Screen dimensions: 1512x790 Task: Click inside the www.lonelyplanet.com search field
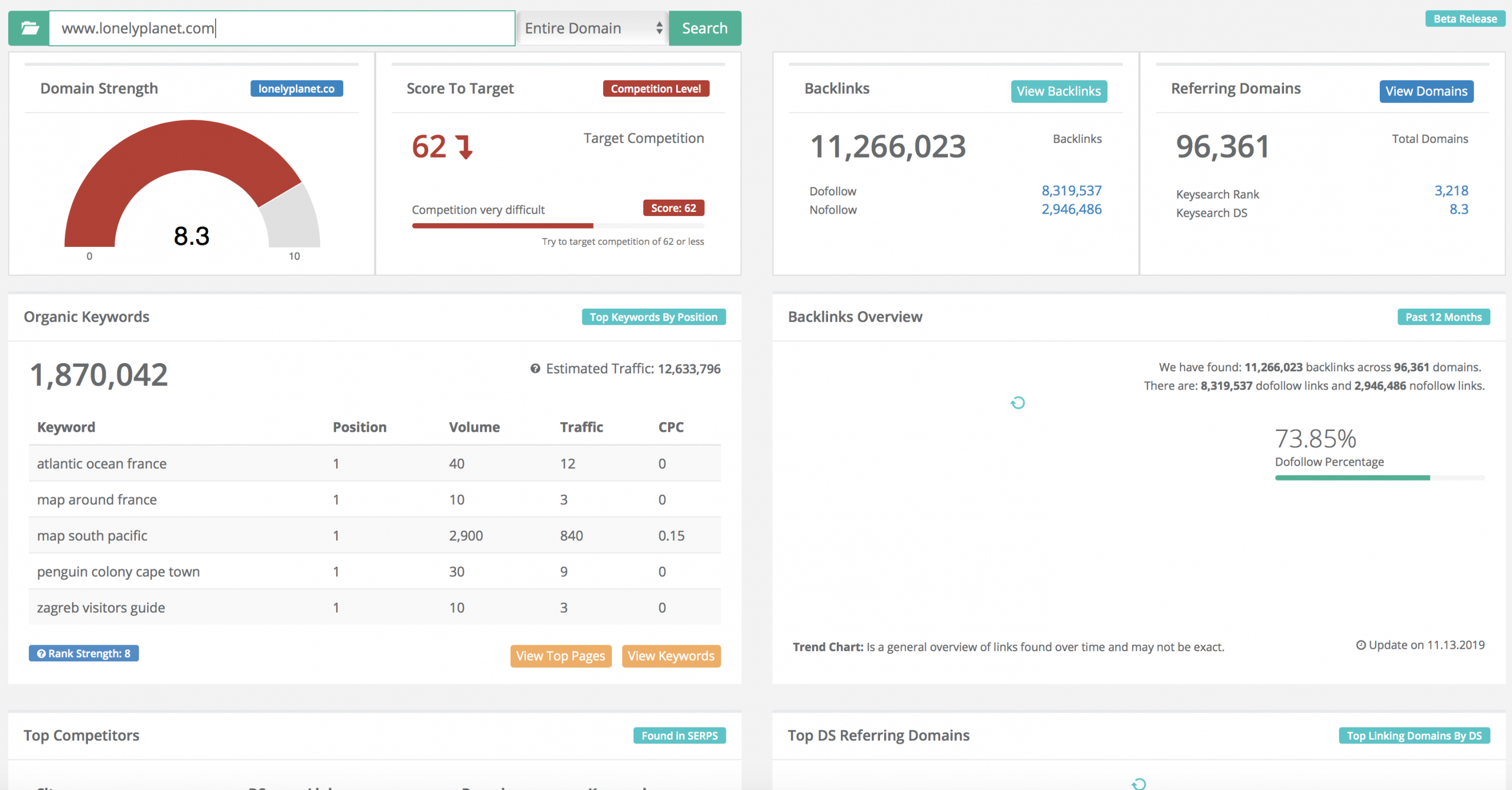coord(281,28)
